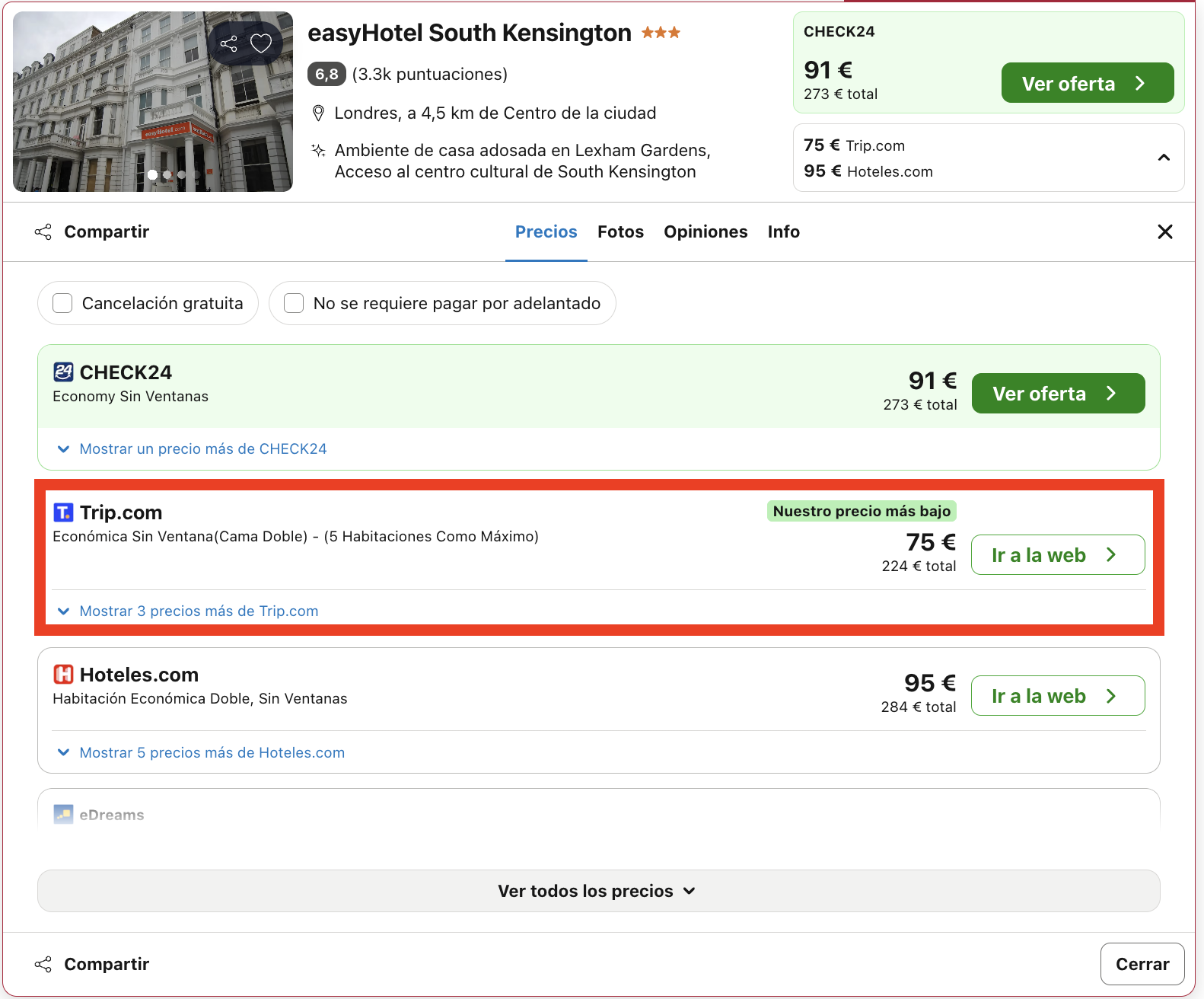Click the eDreams logo icon
This screenshot has height=999, width=1204.
[63, 815]
